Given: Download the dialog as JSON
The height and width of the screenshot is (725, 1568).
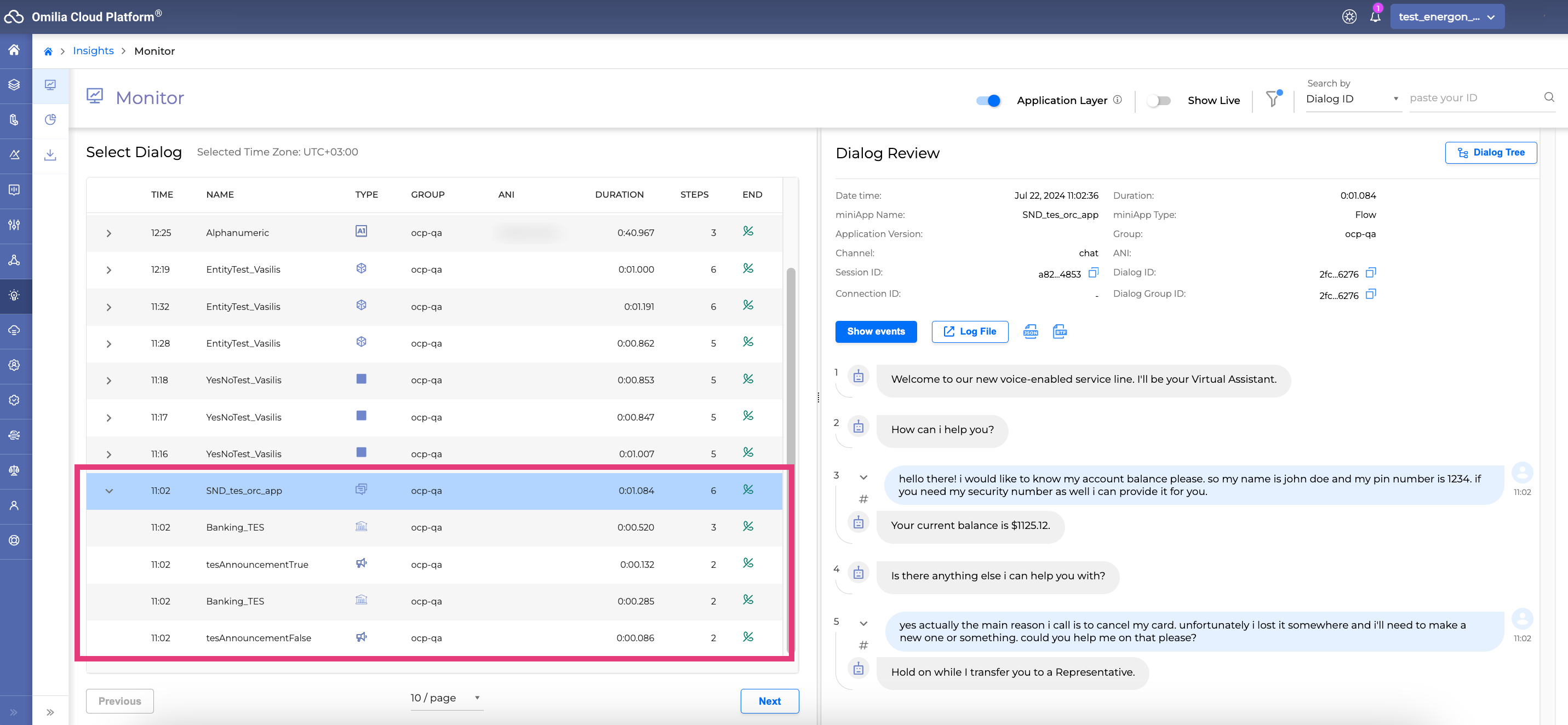Looking at the screenshot, I should (1031, 331).
